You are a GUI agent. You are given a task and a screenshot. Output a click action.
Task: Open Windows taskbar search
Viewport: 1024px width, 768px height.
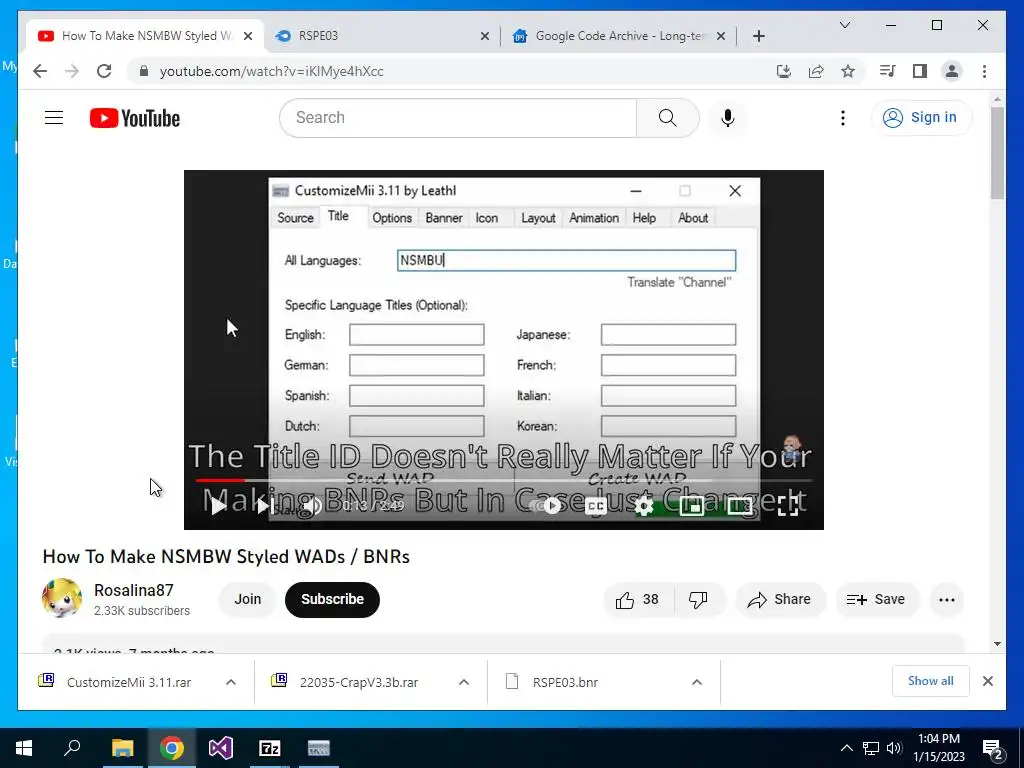click(x=72, y=748)
